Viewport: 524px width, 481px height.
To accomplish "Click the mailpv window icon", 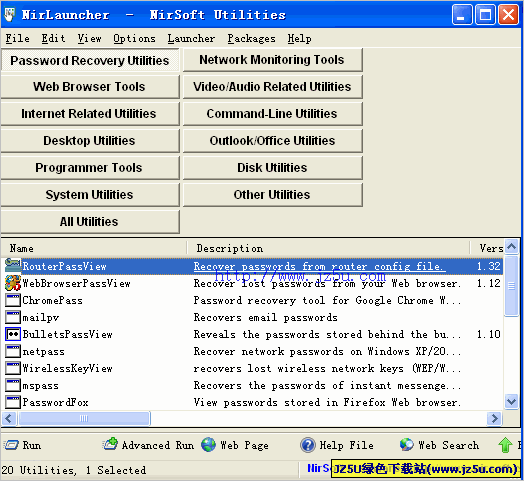I will (13, 317).
